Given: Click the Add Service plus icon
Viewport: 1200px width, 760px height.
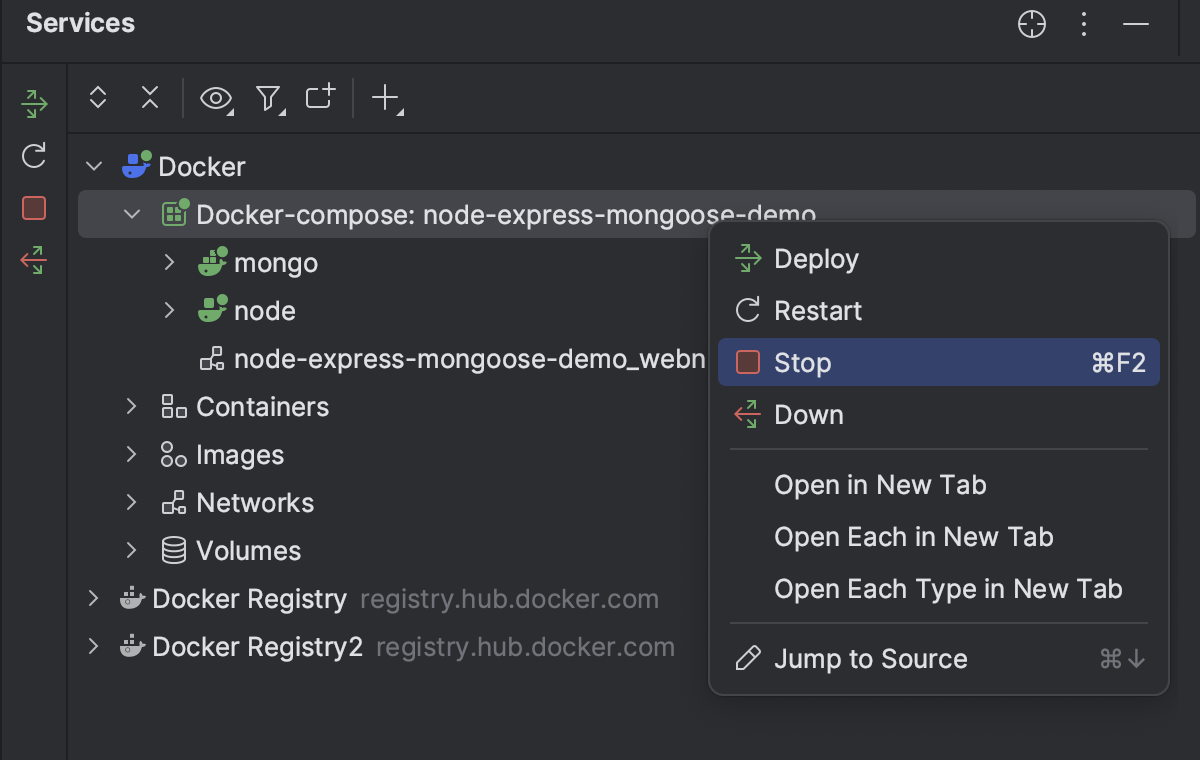Looking at the screenshot, I should click(386, 98).
